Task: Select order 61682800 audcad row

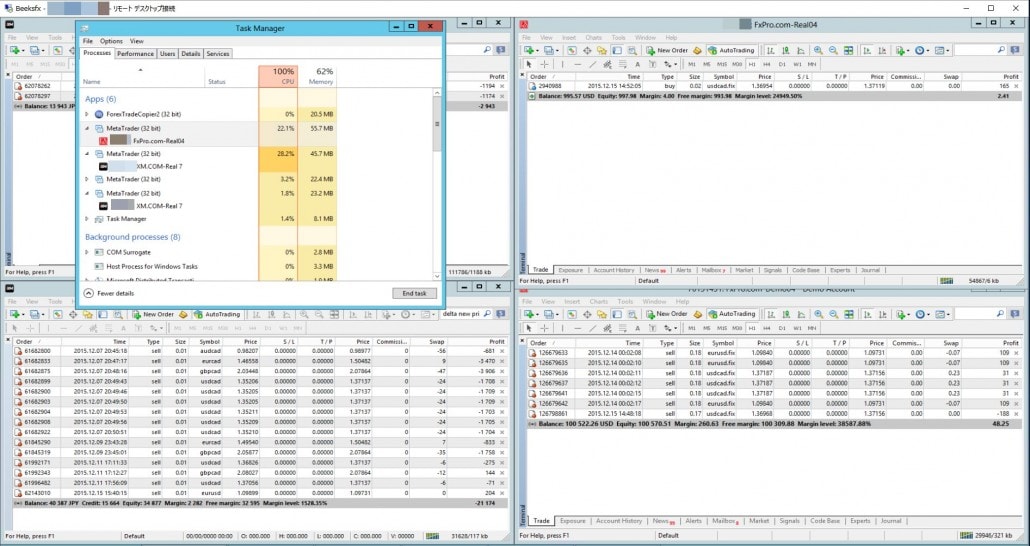Action: pos(261,351)
